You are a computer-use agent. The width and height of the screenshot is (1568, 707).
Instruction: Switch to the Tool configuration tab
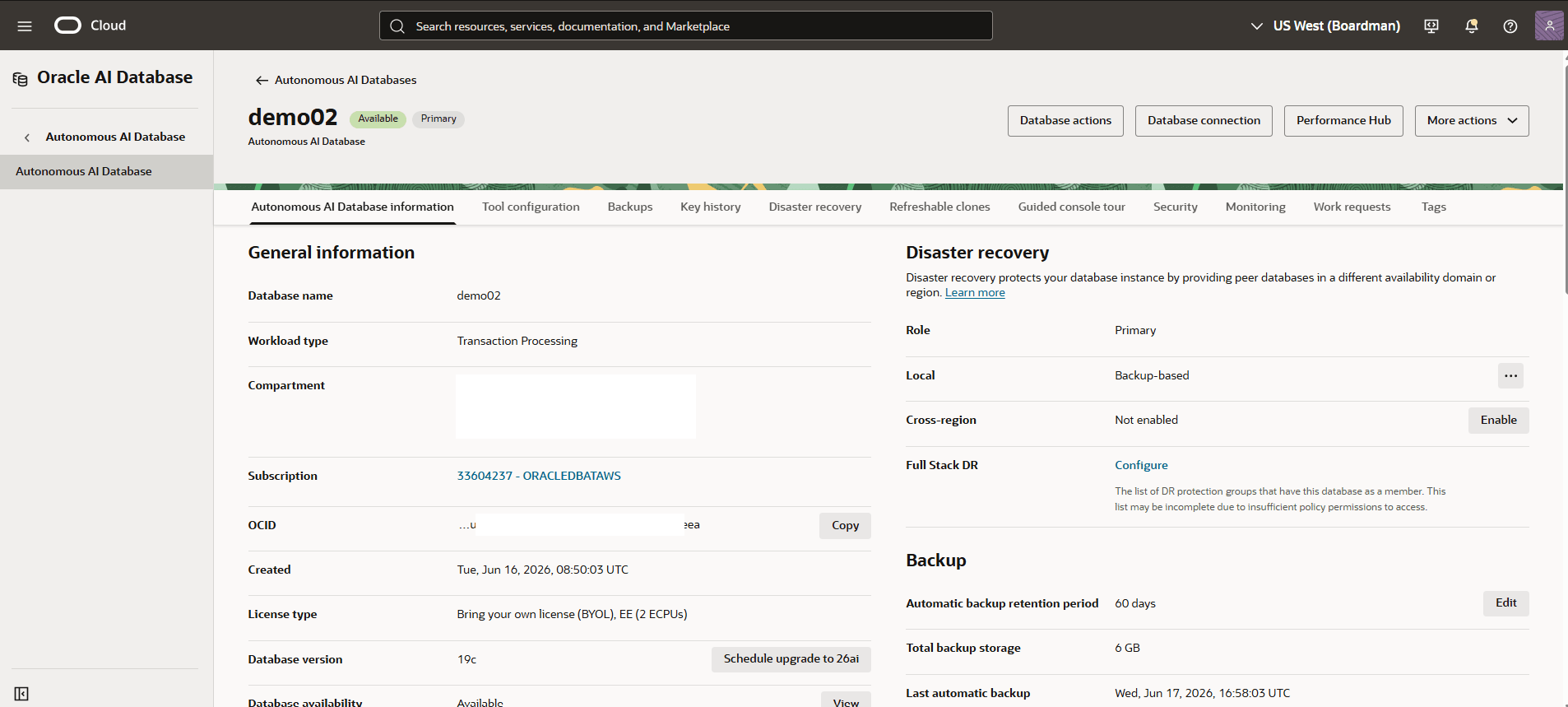tap(531, 207)
